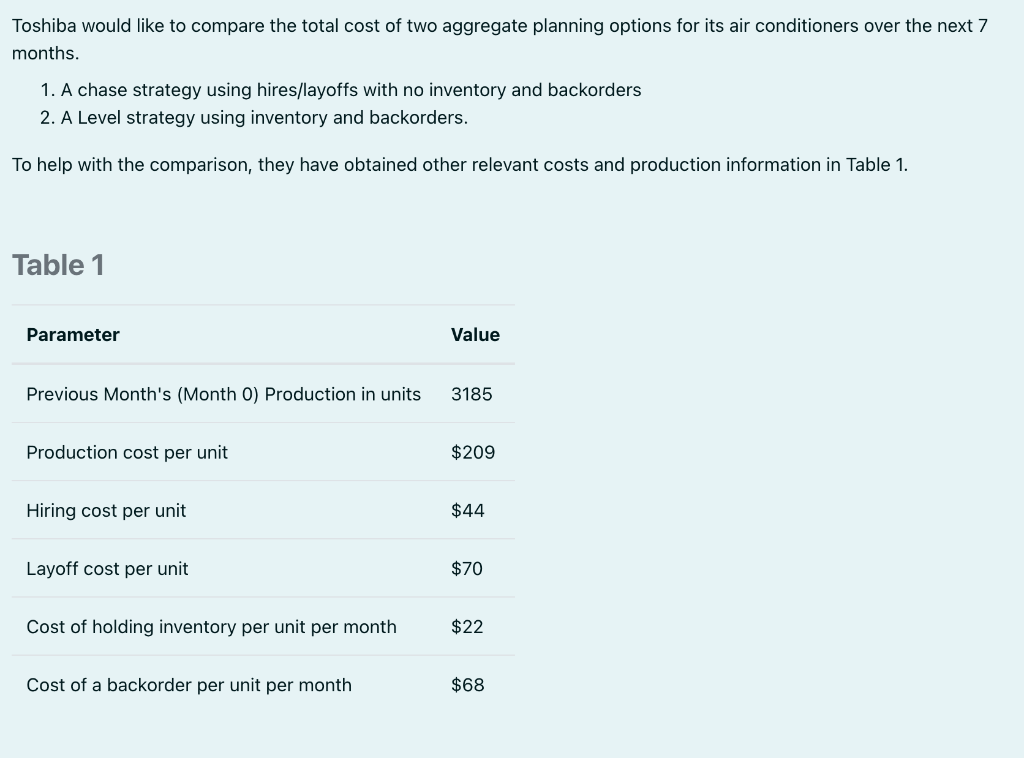Viewport: 1024px width, 758px height.
Task: Click the word 'months.' ending the first paragraph
Action: [45, 53]
